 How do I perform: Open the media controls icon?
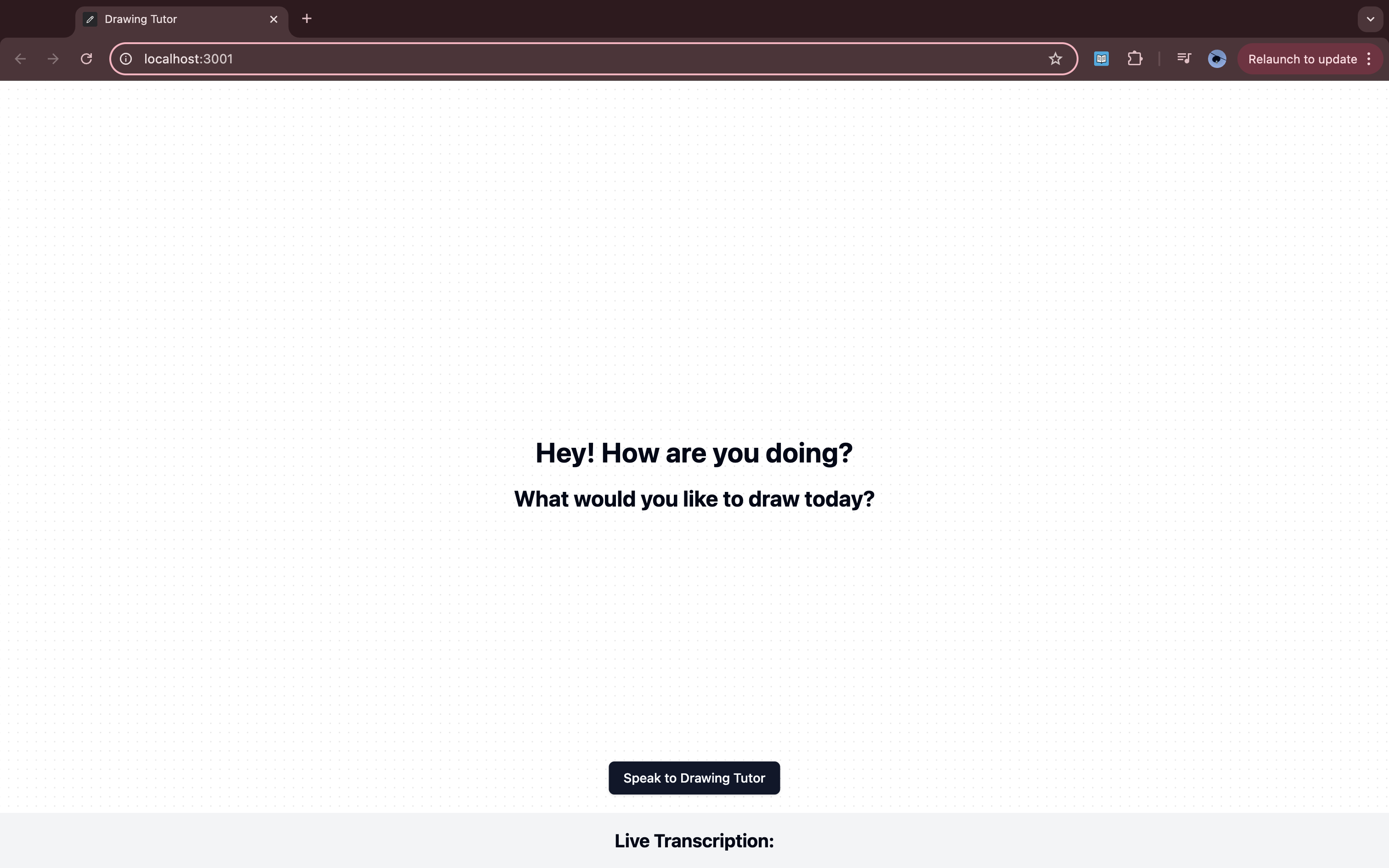[x=1184, y=59]
